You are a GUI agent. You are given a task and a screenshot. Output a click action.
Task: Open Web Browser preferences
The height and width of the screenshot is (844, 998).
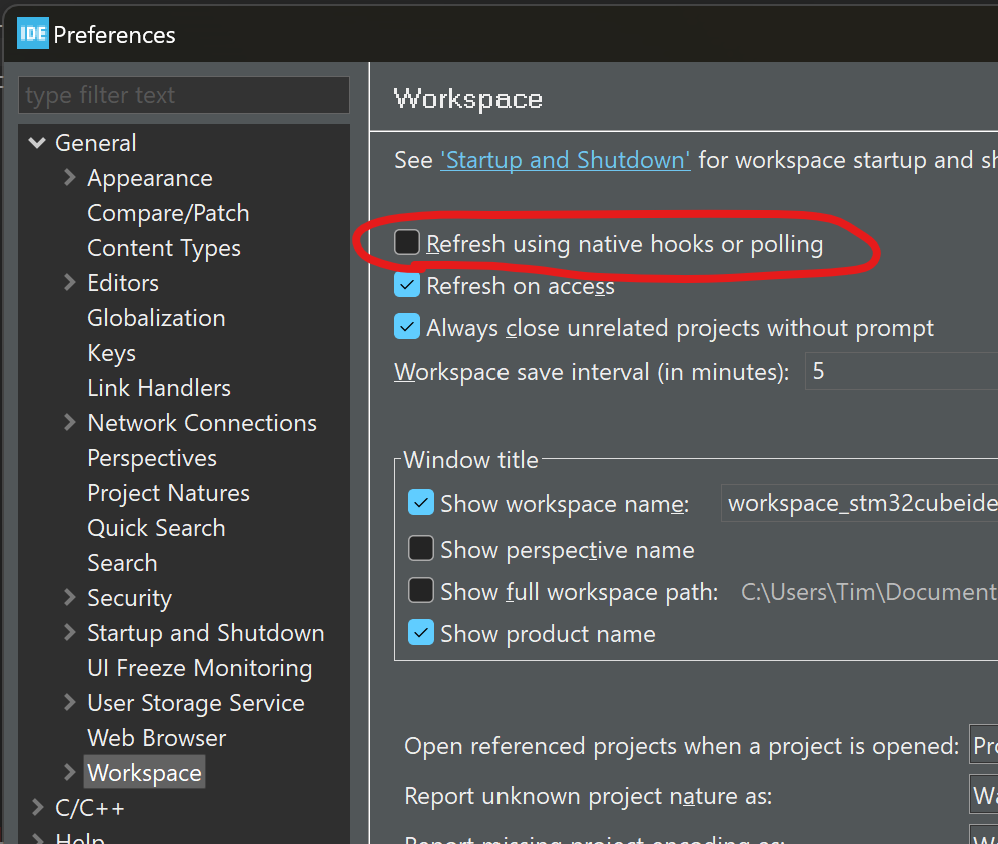(x=156, y=738)
